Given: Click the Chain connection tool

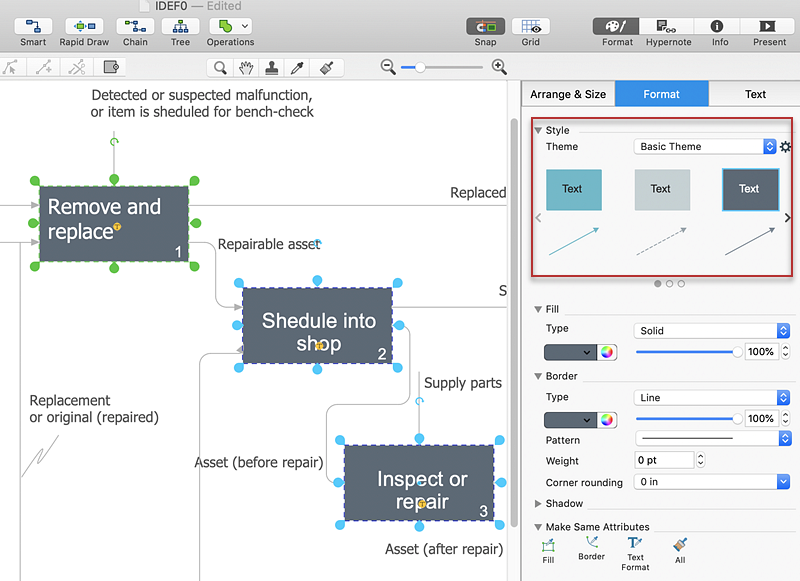Looking at the screenshot, I should [x=135, y=26].
